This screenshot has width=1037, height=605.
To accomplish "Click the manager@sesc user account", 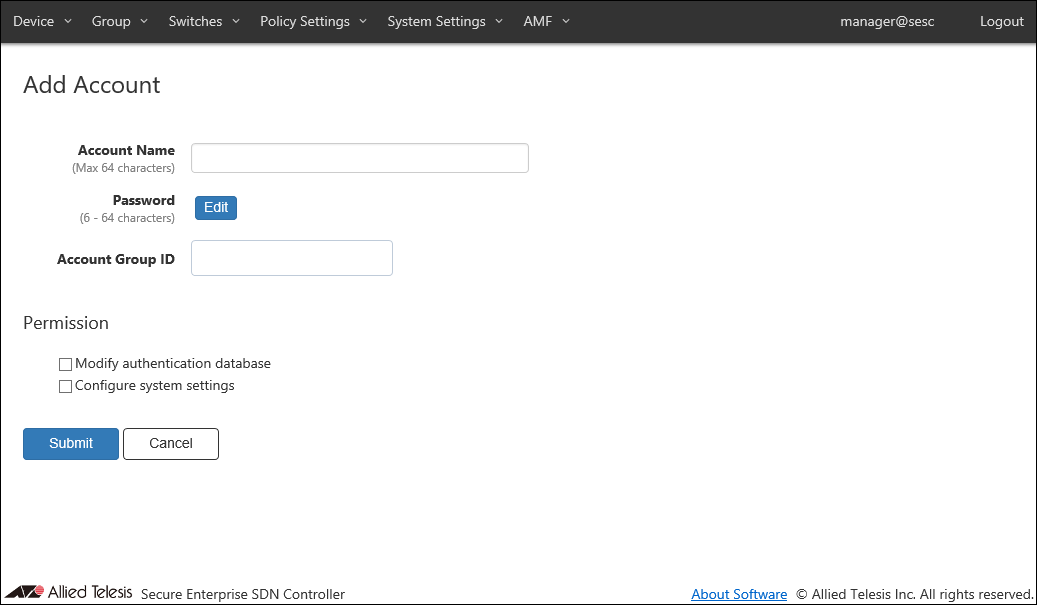I will (x=887, y=21).
